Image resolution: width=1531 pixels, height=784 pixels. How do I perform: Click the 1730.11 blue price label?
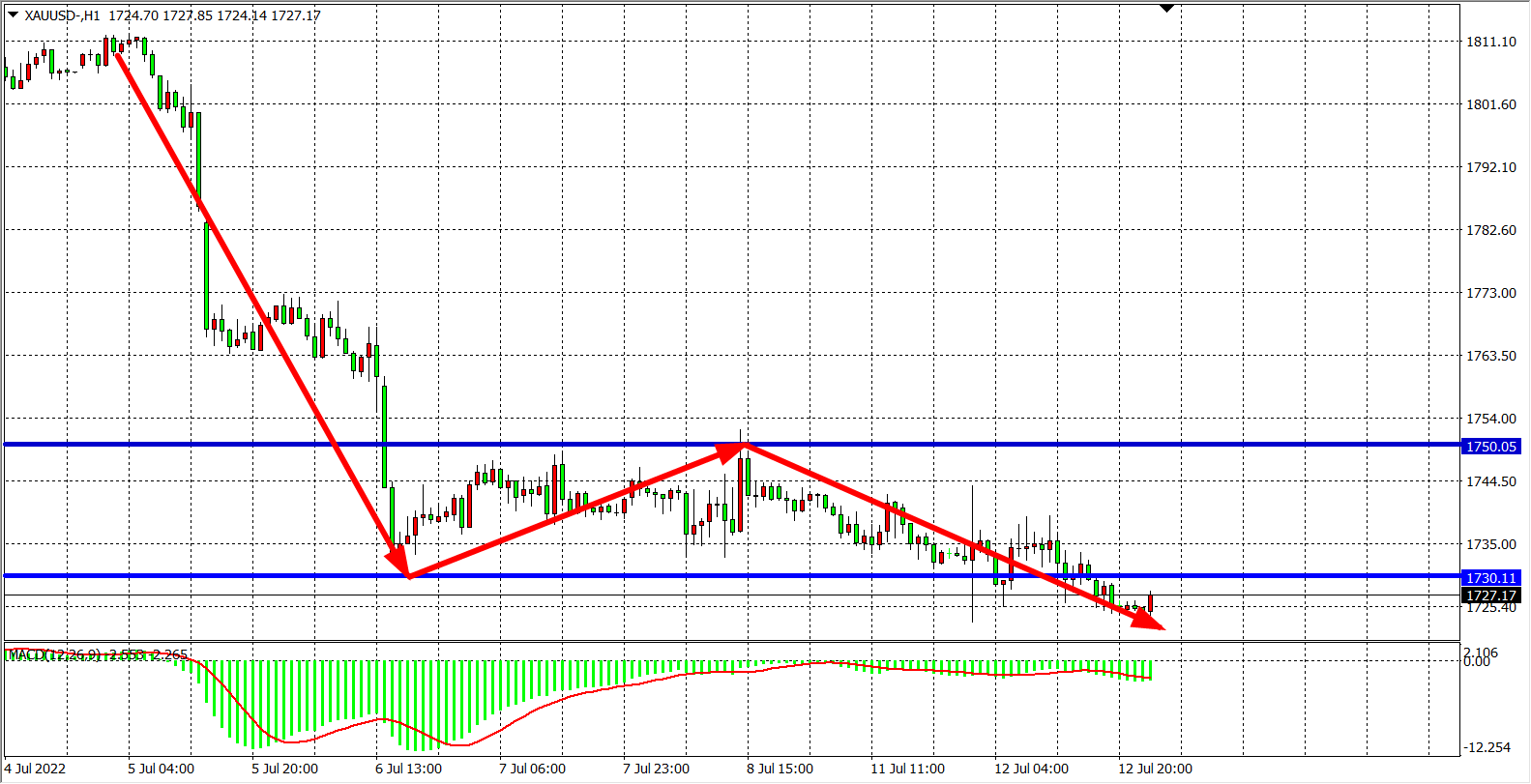[x=1490, y=578]
